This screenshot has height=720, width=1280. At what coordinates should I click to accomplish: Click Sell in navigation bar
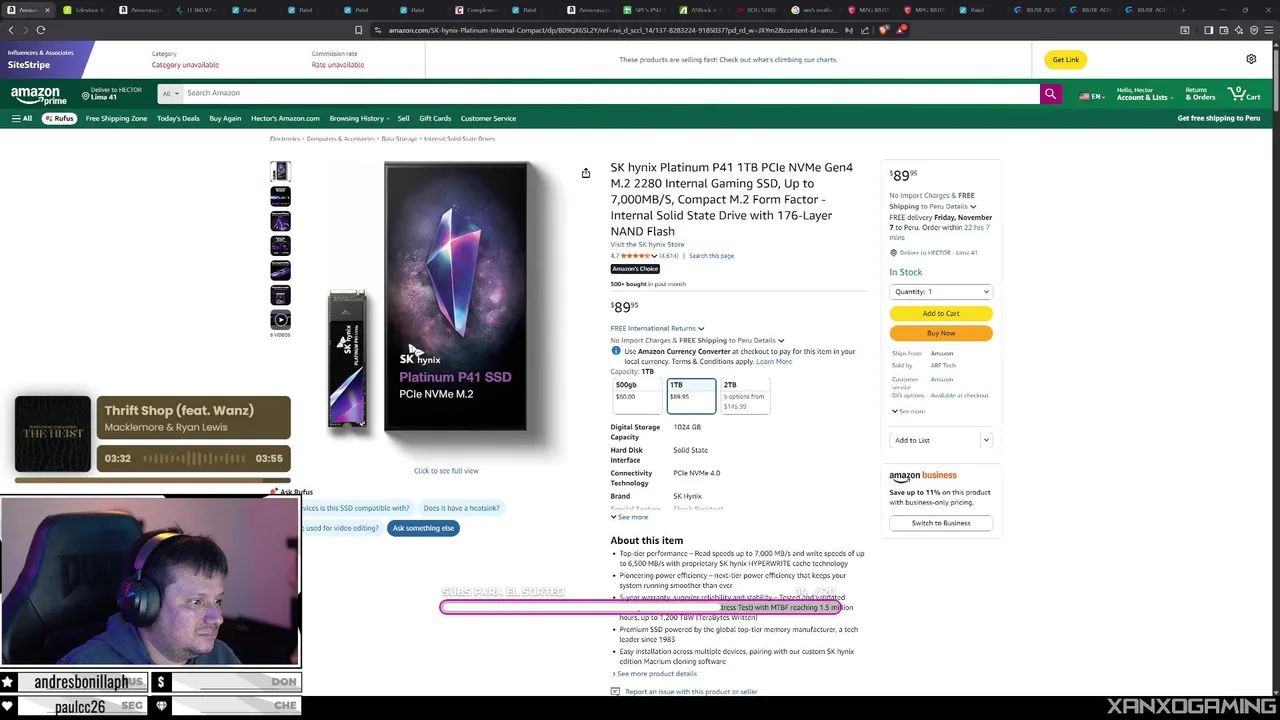click(x=403, y=118)
